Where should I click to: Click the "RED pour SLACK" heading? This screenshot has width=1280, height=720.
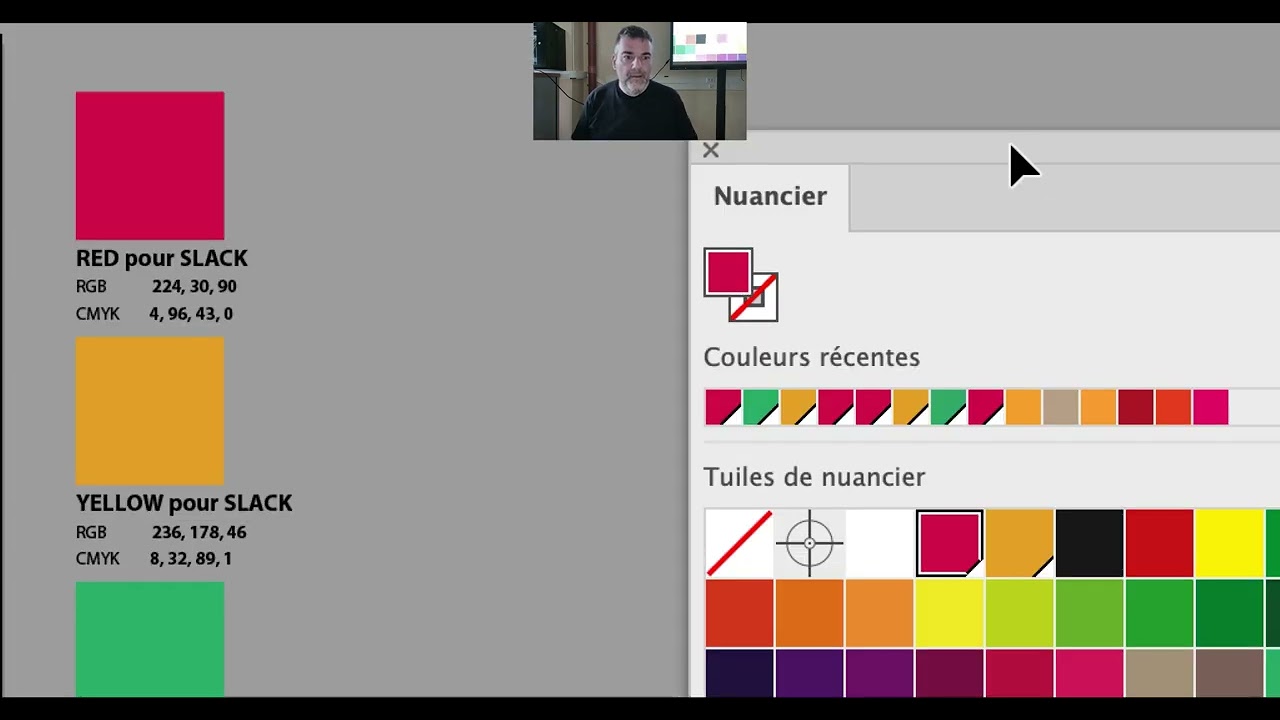click(162, 259)
